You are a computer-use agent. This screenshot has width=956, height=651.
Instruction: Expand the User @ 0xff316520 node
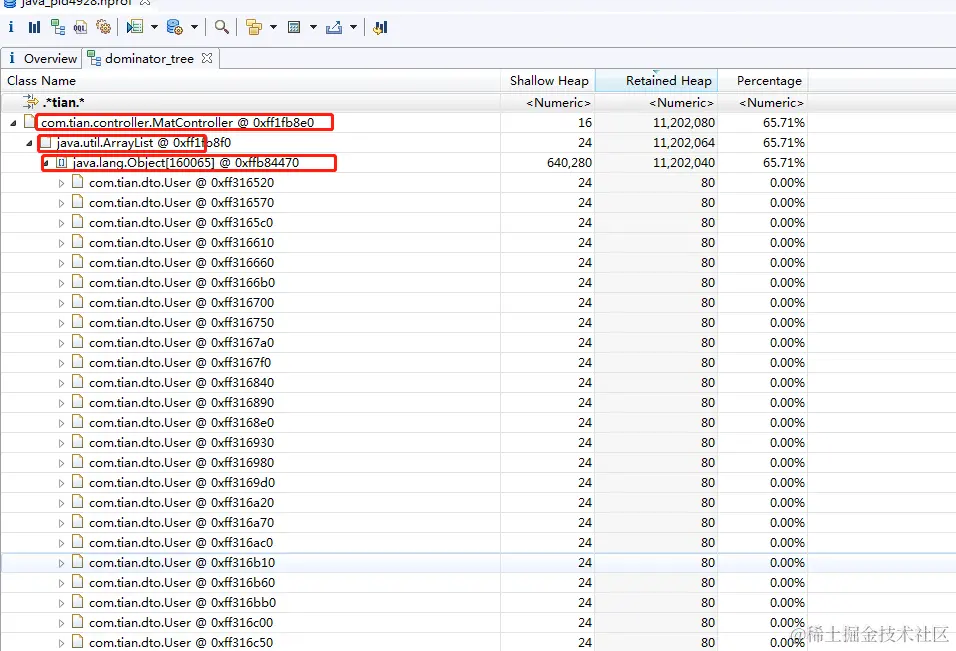[x=61, y=183]
